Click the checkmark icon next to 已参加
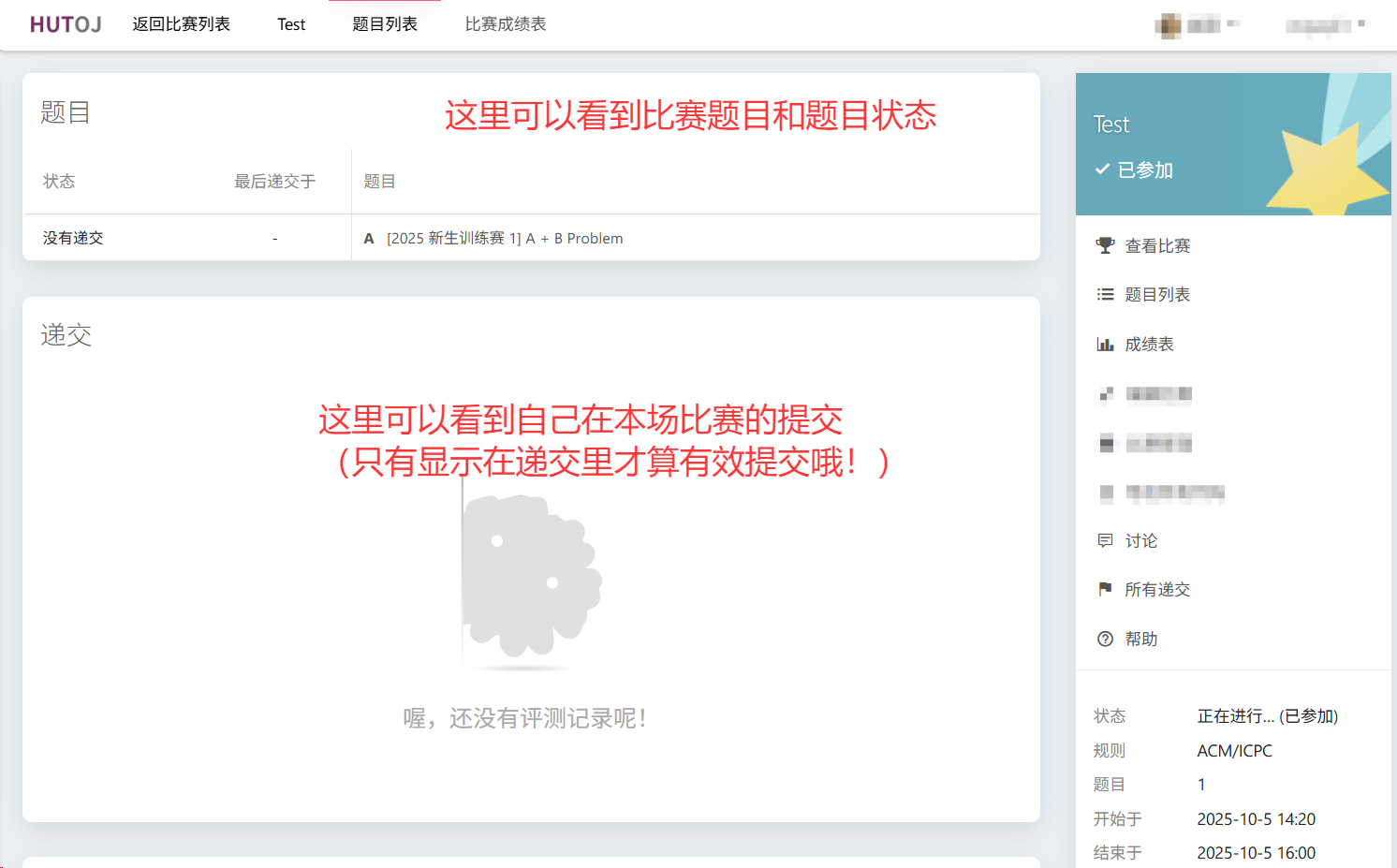 pos(1102,169)
